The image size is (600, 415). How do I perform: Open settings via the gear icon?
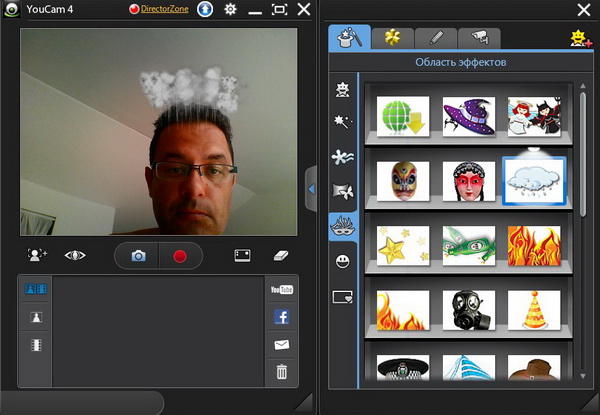230,10
